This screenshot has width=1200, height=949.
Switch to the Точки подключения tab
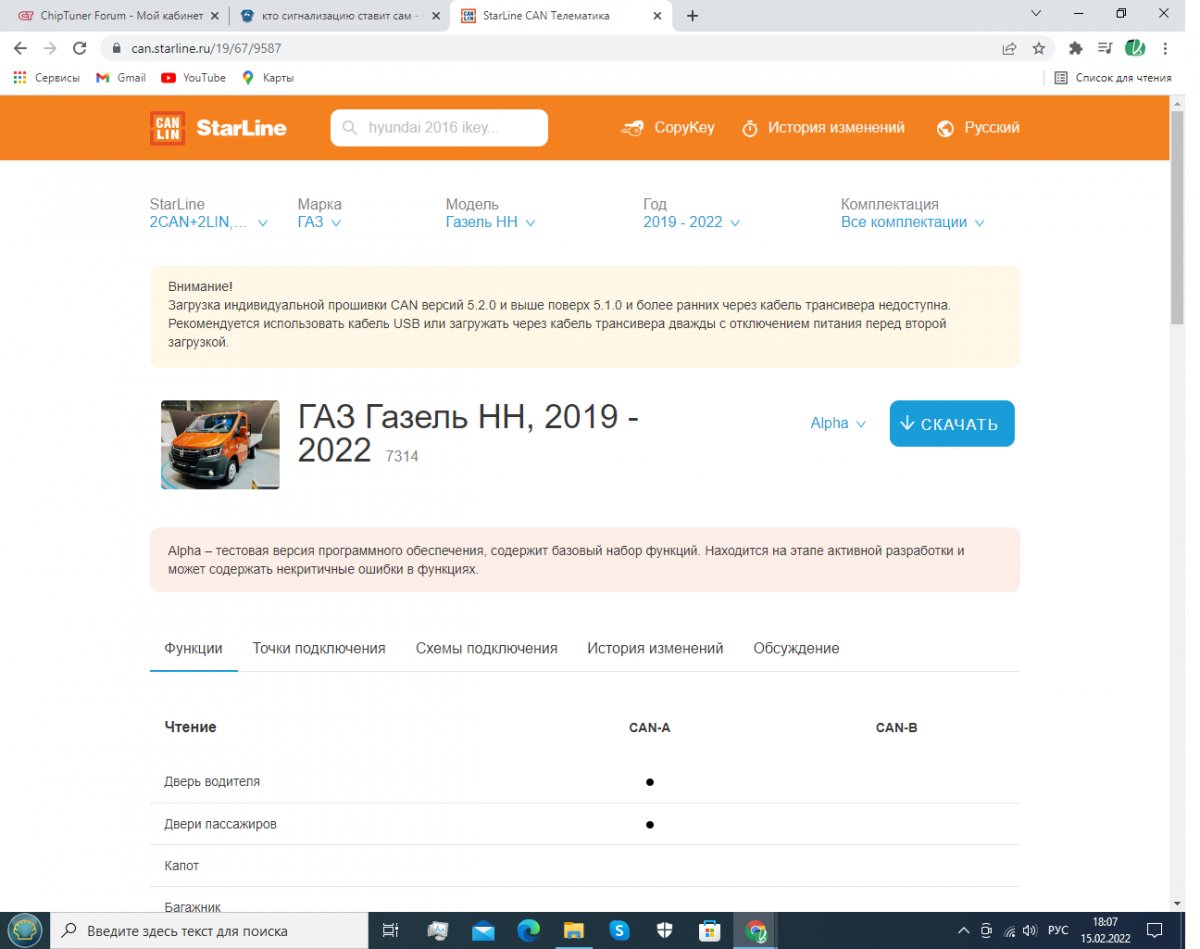318,648
